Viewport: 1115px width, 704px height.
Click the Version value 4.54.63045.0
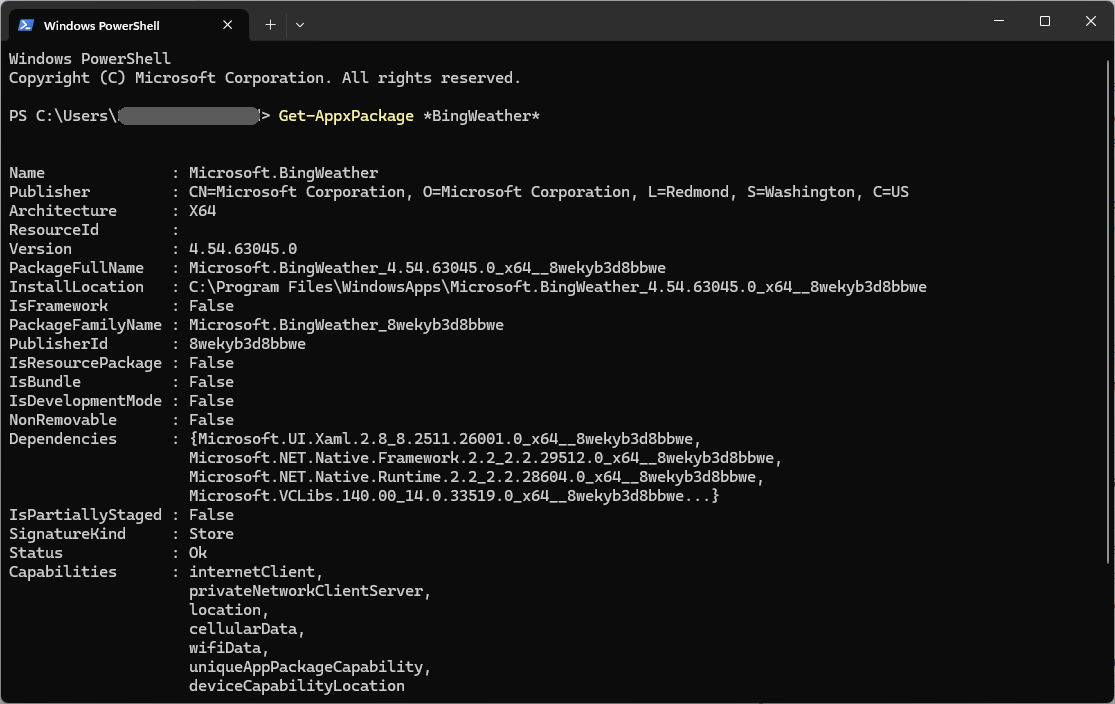point(242,249)
